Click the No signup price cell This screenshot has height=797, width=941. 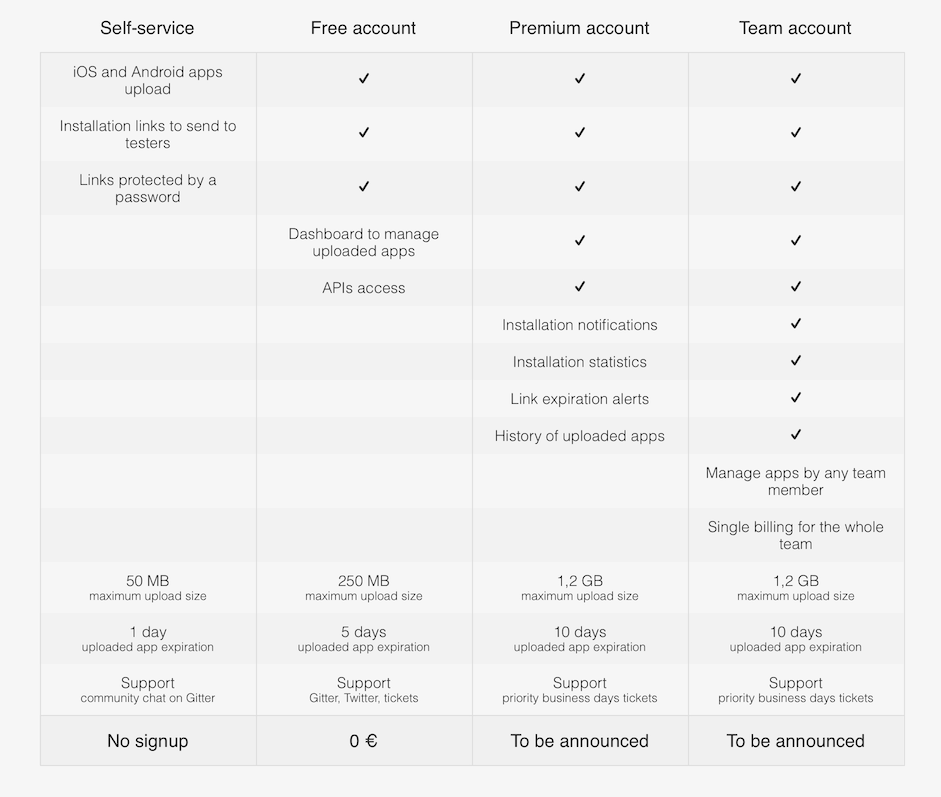[x=148, y=741]
